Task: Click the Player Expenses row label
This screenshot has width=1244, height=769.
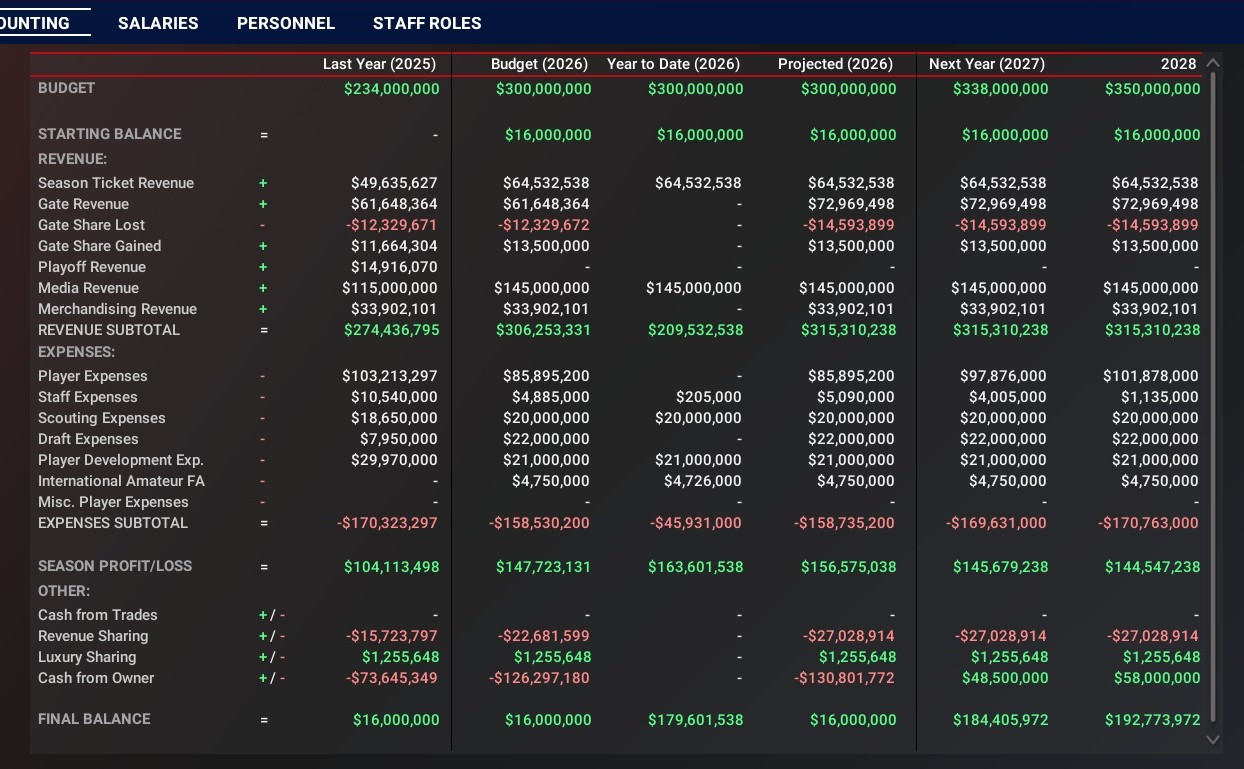Action: [93, 376]
